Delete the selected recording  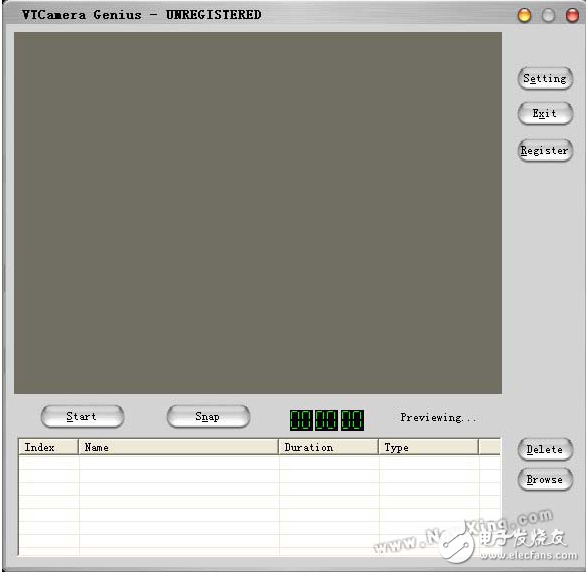coord(545,449)
